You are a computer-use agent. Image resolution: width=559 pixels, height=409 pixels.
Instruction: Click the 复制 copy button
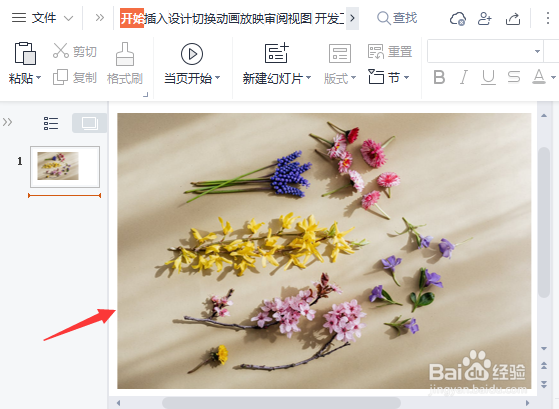pos(75,77)
